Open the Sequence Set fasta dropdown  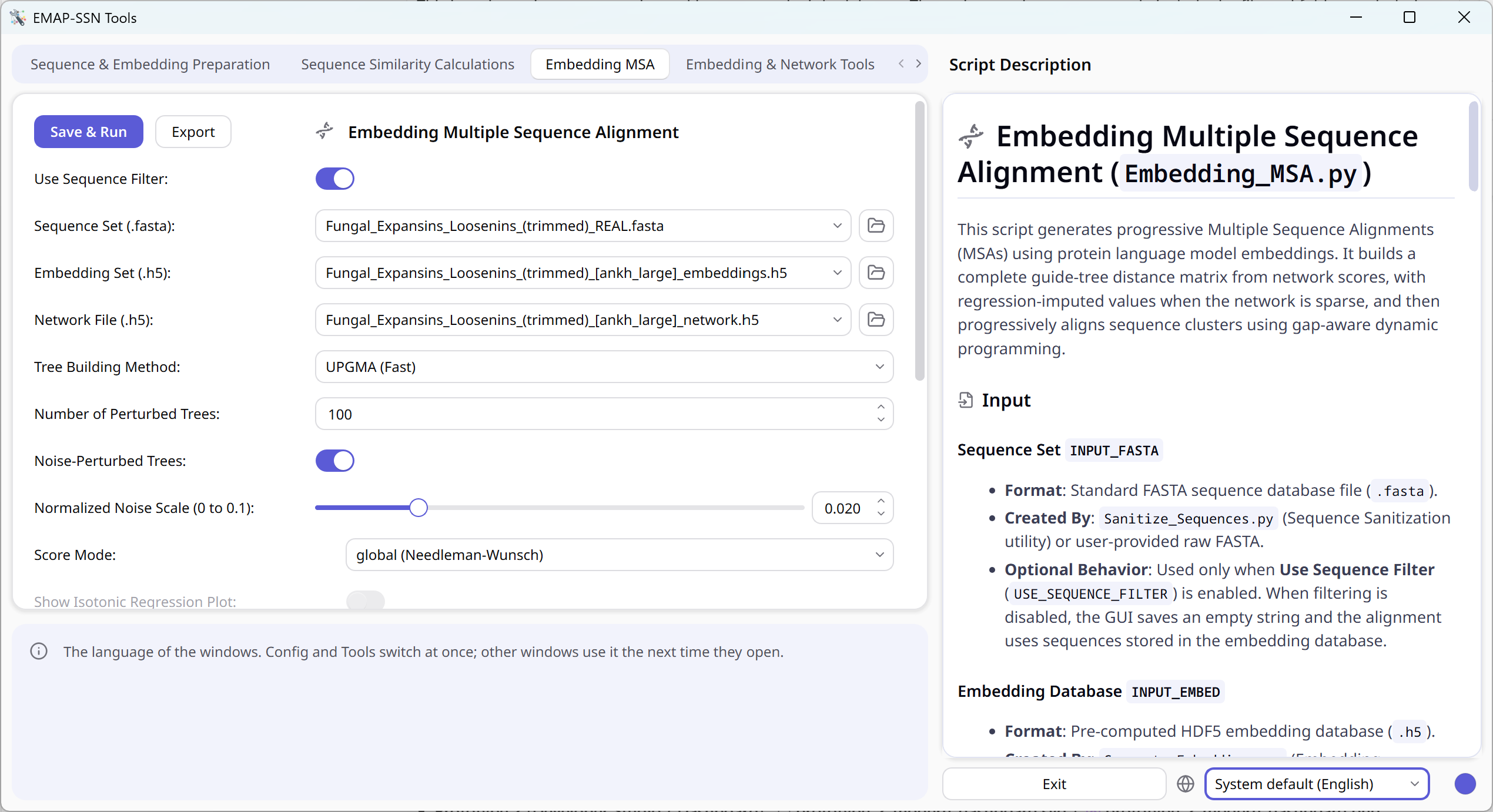click(583, 226)
